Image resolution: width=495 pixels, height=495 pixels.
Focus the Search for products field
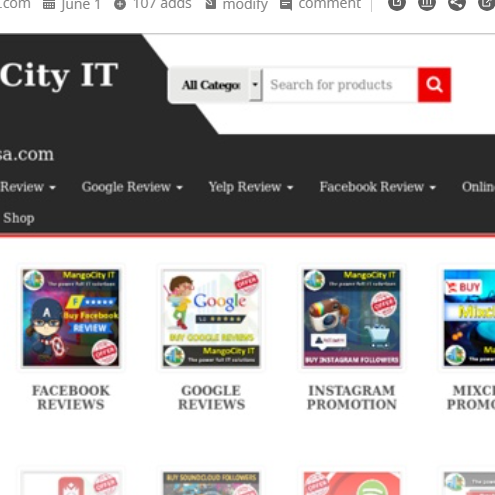(x=340, y=85)
